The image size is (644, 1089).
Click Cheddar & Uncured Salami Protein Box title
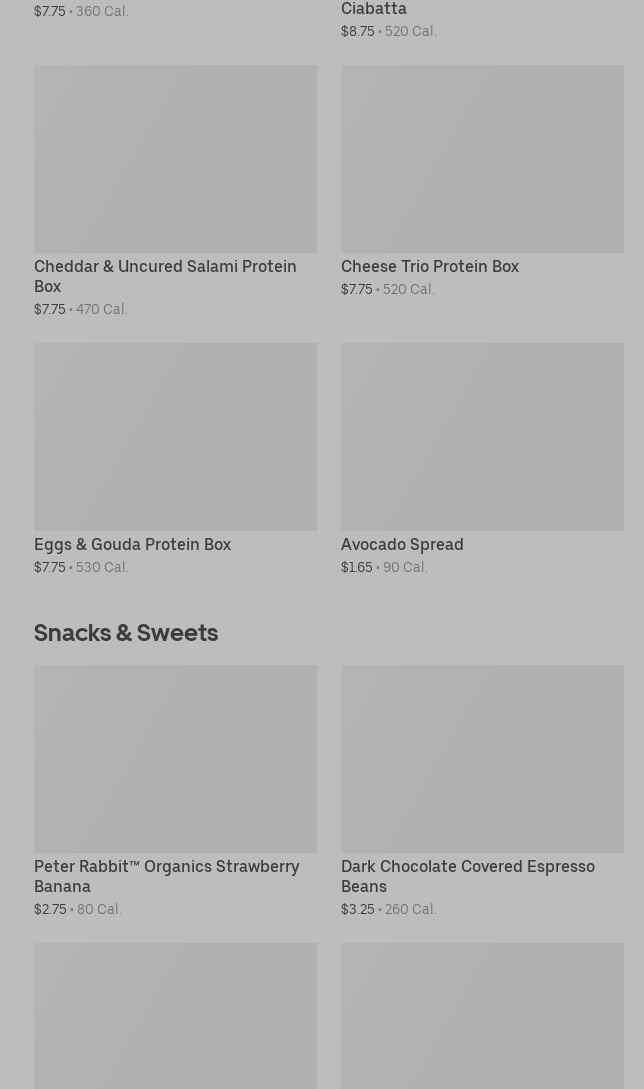(165, 276)
